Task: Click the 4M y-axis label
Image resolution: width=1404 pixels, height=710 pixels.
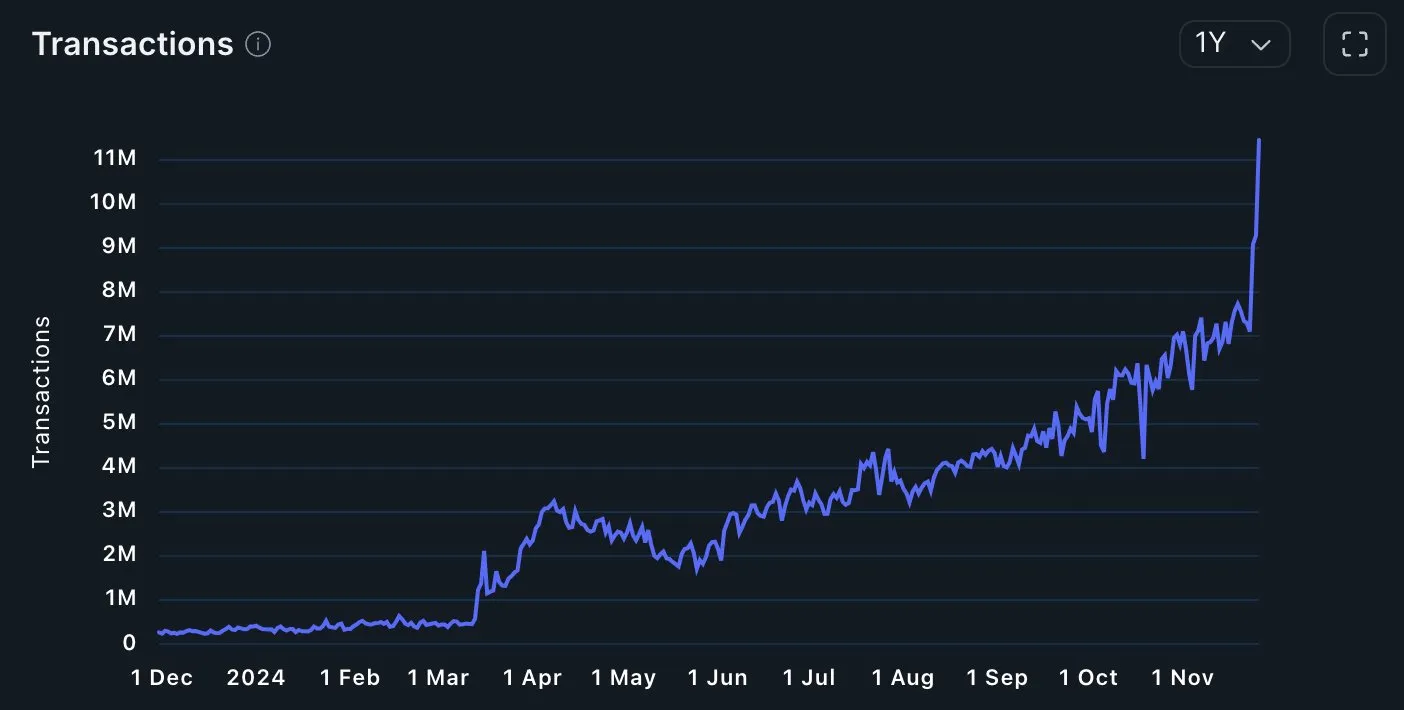Action: (117, 466)
